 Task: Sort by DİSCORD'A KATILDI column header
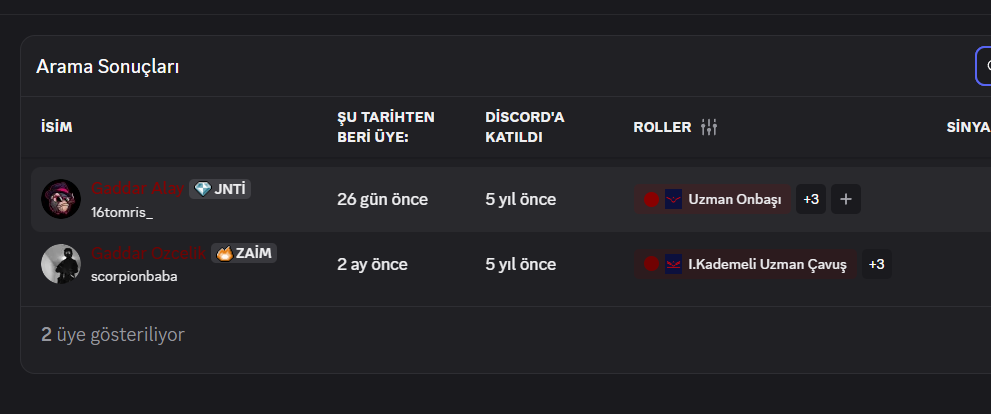(525, 127)
